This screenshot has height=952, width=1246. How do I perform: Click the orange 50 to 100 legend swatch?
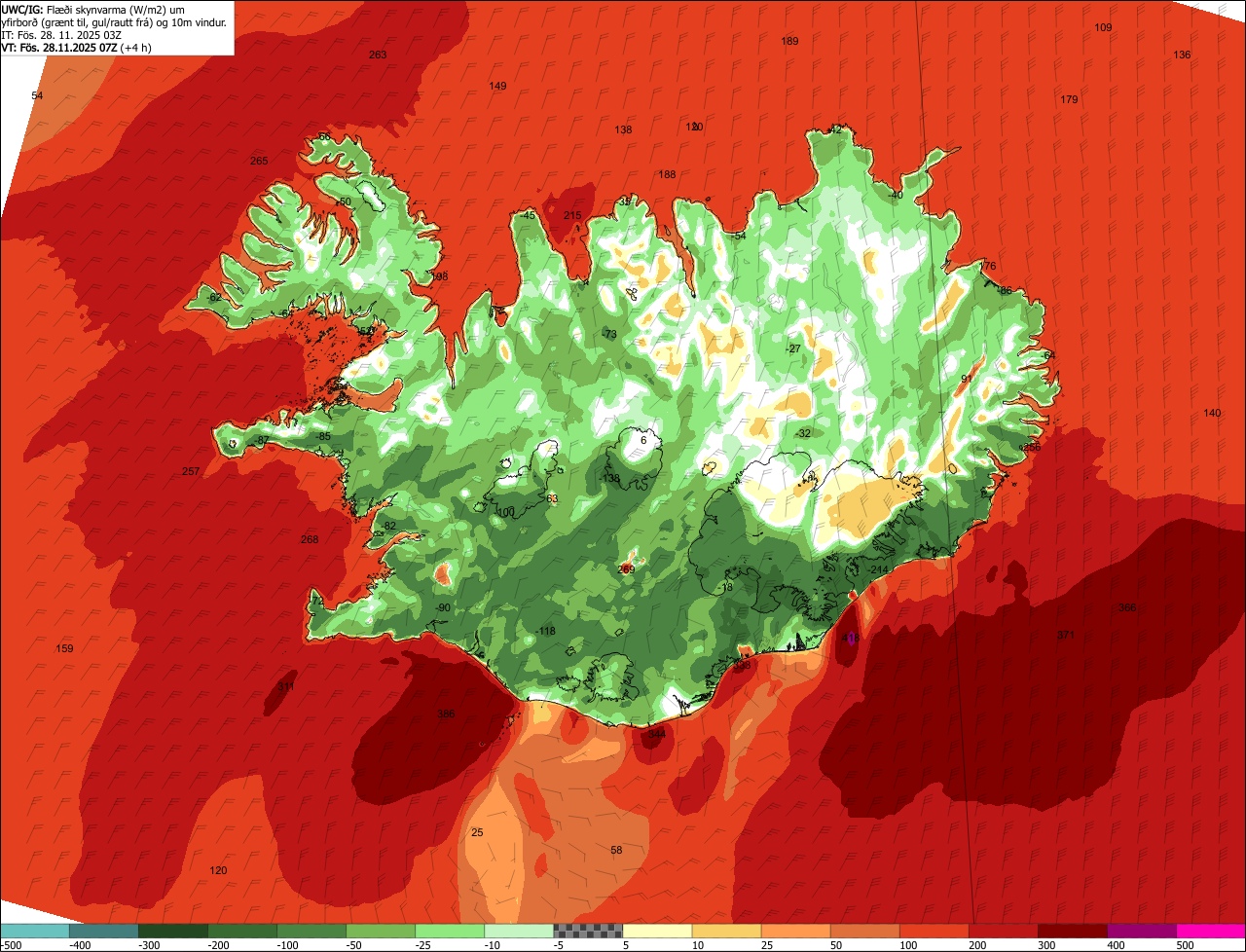(x=864, y=931)
